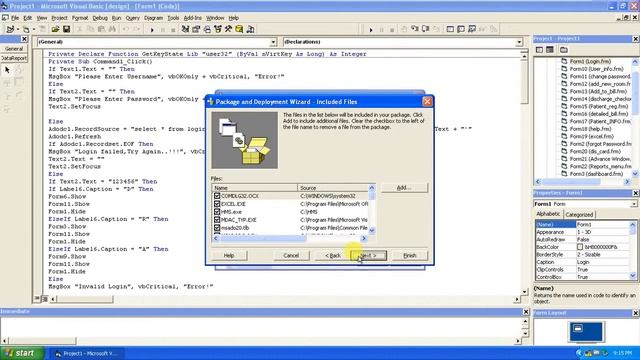The height and width of the screenshot is (360, 640).
Task: Open the Add Form dropdown arrow
Action: tap(33, 29)
